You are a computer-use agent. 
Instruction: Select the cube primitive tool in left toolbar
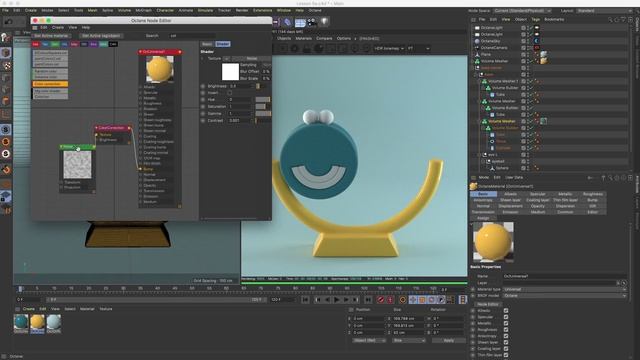(6, 53)
